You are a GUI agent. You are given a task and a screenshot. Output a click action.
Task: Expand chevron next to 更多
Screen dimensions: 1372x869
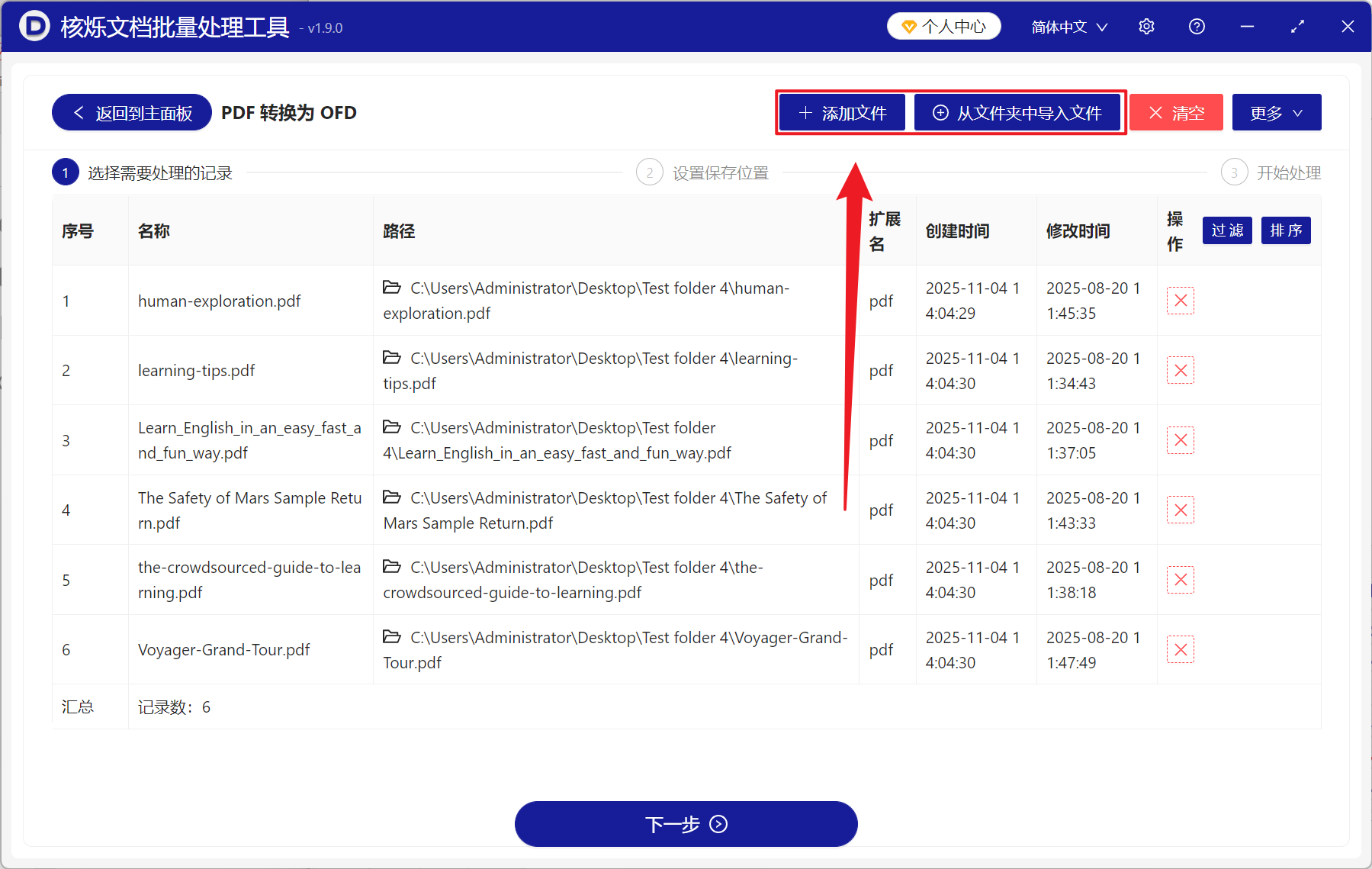[1298, 112]
